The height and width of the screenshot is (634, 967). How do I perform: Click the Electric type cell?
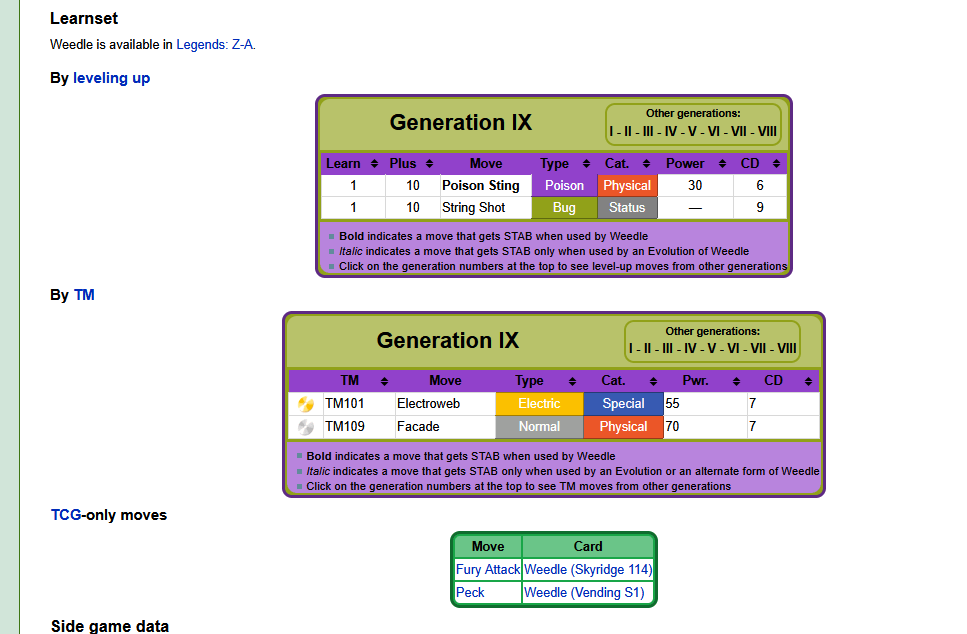pyautogui.click(x=539, y=403)
